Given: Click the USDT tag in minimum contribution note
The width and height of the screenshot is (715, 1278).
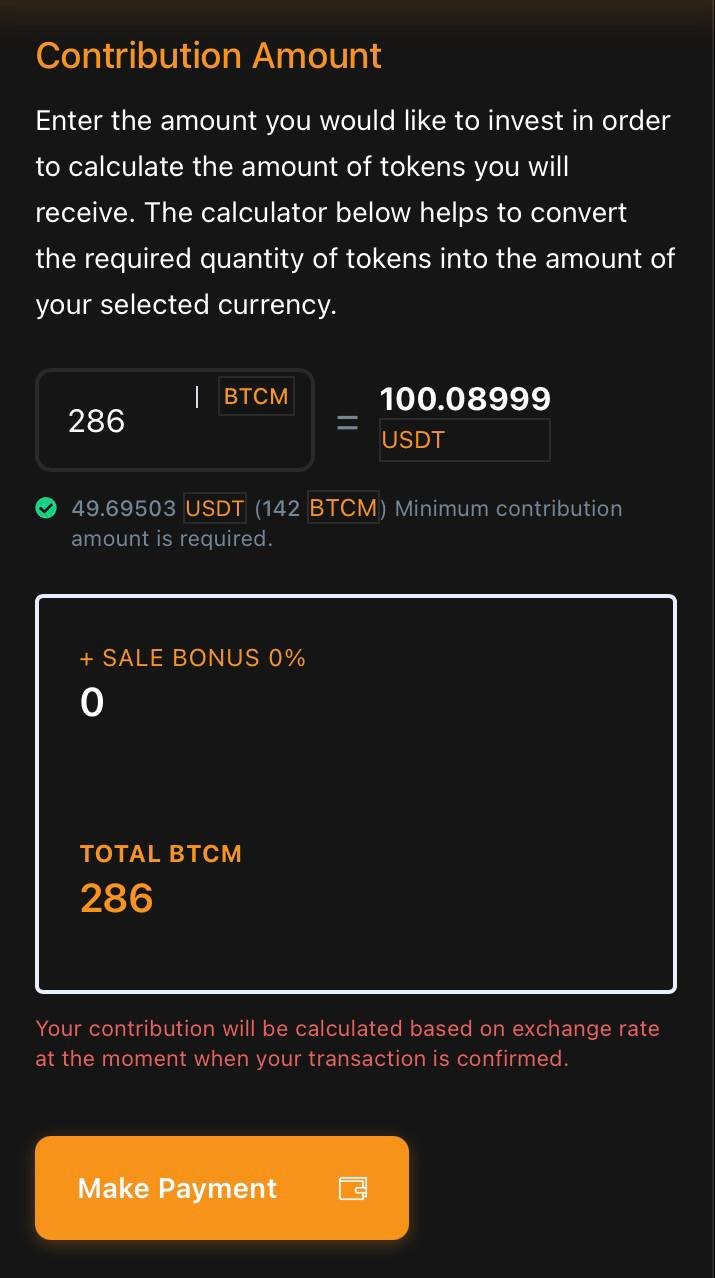Looking at the screenshot, I should (x=213, y=508).
